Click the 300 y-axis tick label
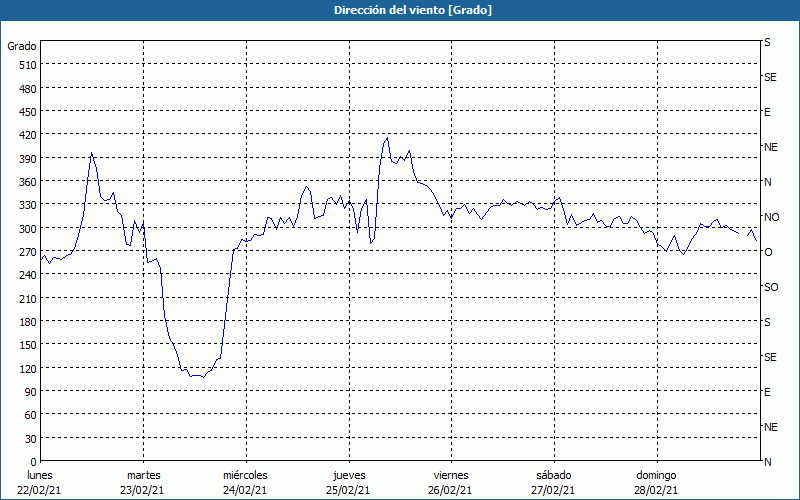 pos(29,229)
